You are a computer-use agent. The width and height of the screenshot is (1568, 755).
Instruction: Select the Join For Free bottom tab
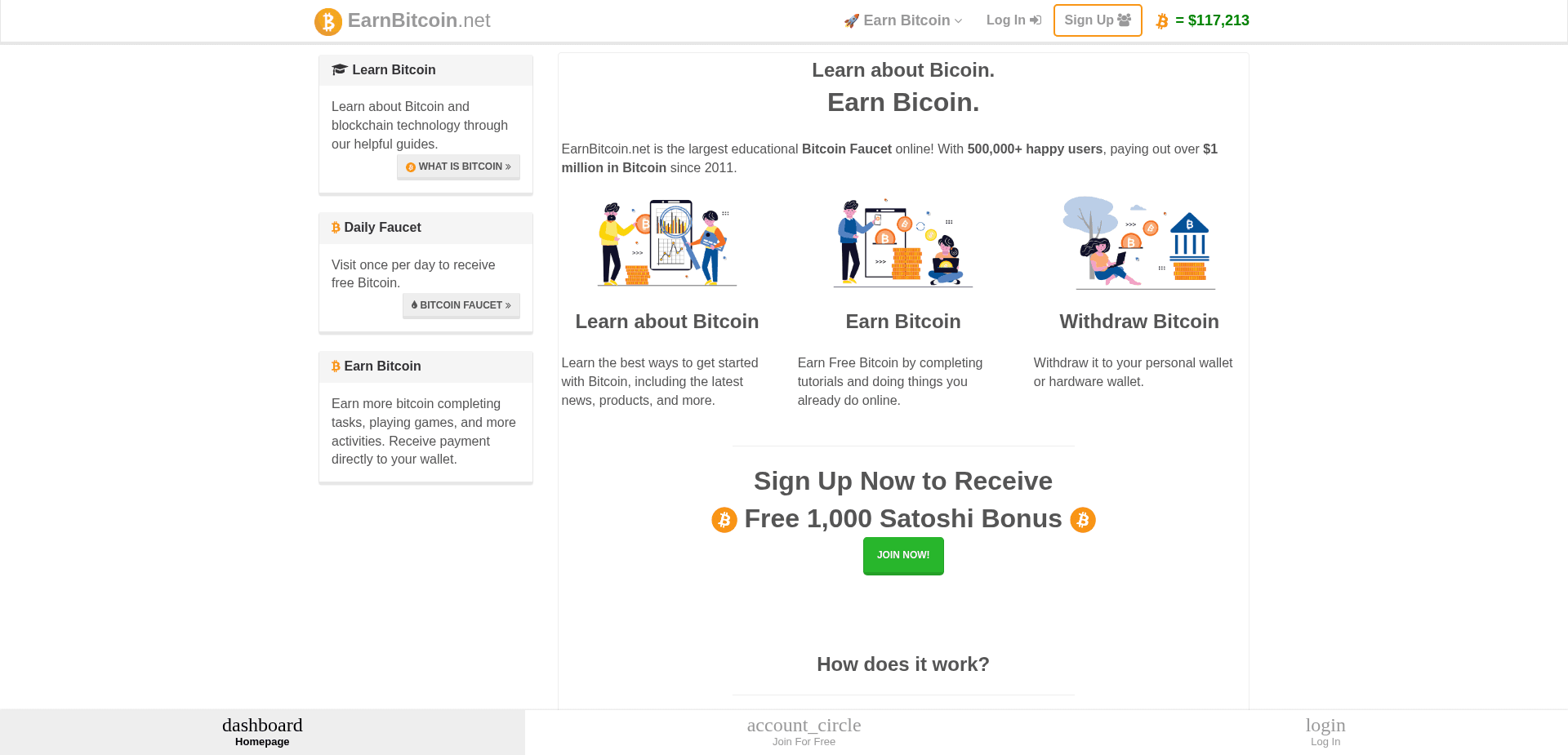pyautogui.click(x=804, y=732)
